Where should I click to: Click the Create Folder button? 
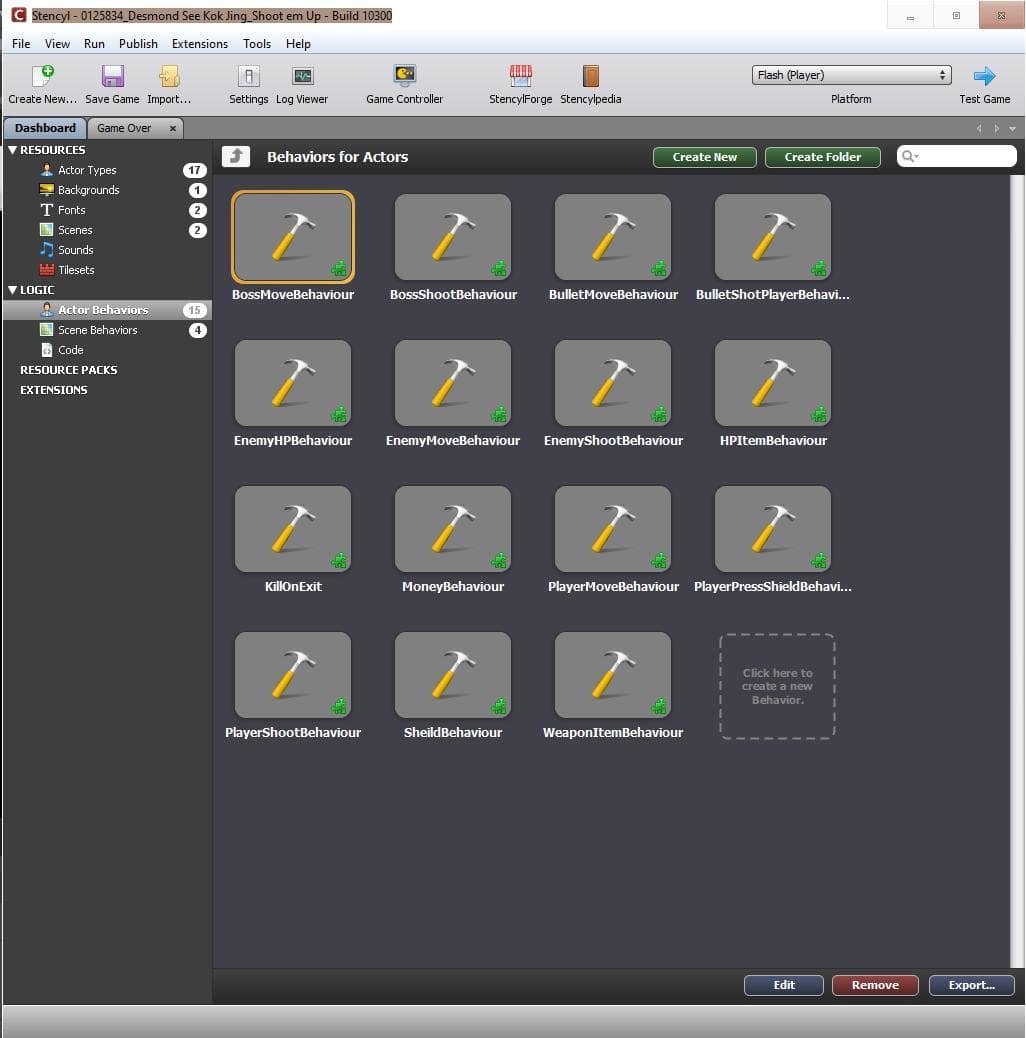point(823,157)
